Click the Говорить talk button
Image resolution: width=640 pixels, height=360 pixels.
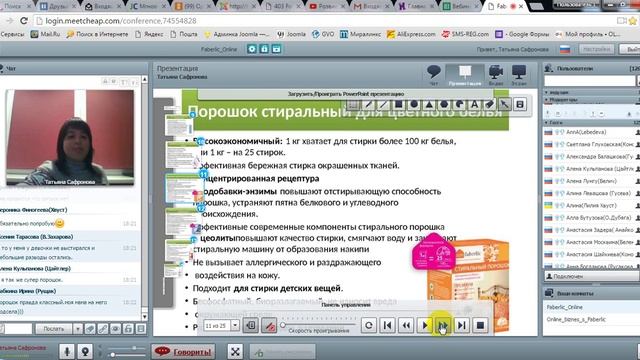tap(184, 351)
